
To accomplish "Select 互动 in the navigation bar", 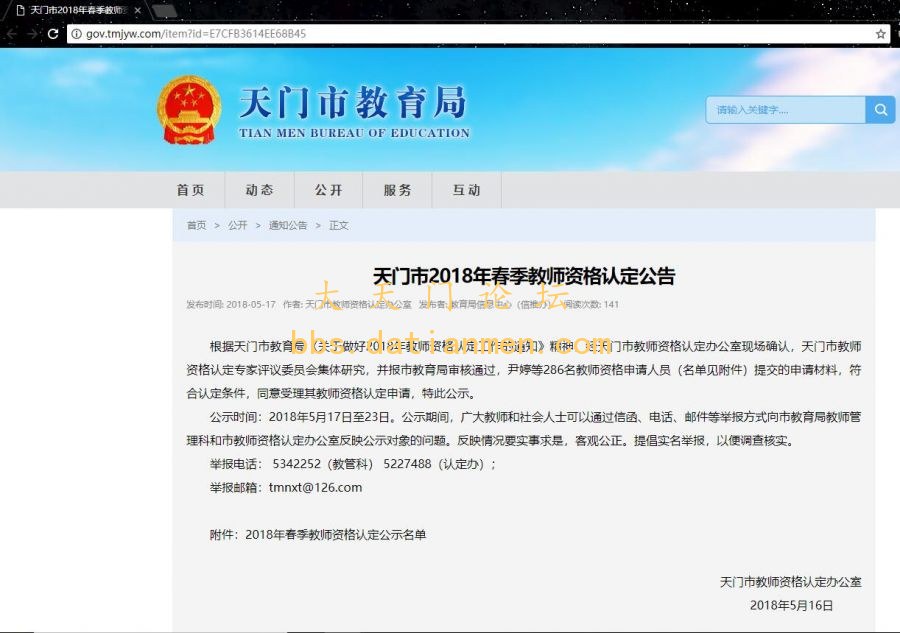I will click(x=467, y=190).
